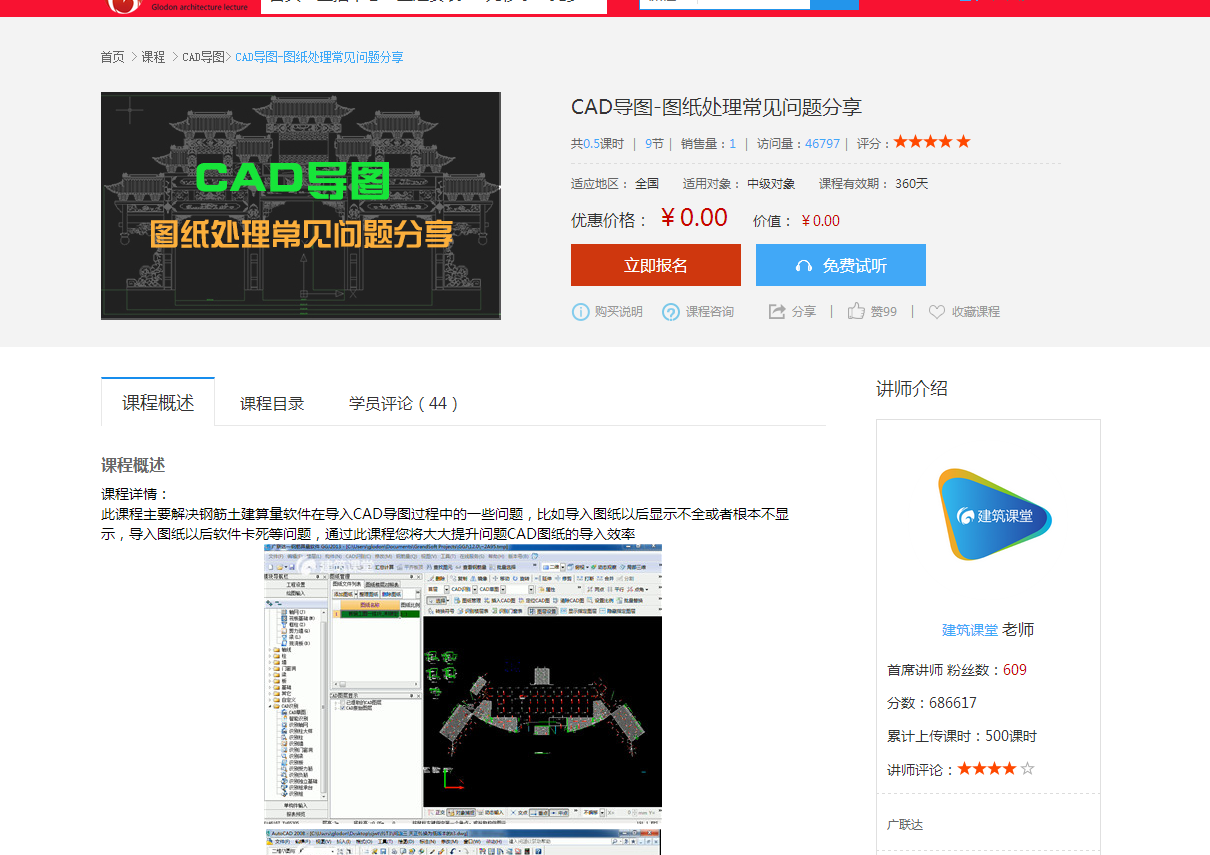The image size is (1210, 855).
Task: Click the 讲师介绍 heading
Action: [x=912, y=388]
